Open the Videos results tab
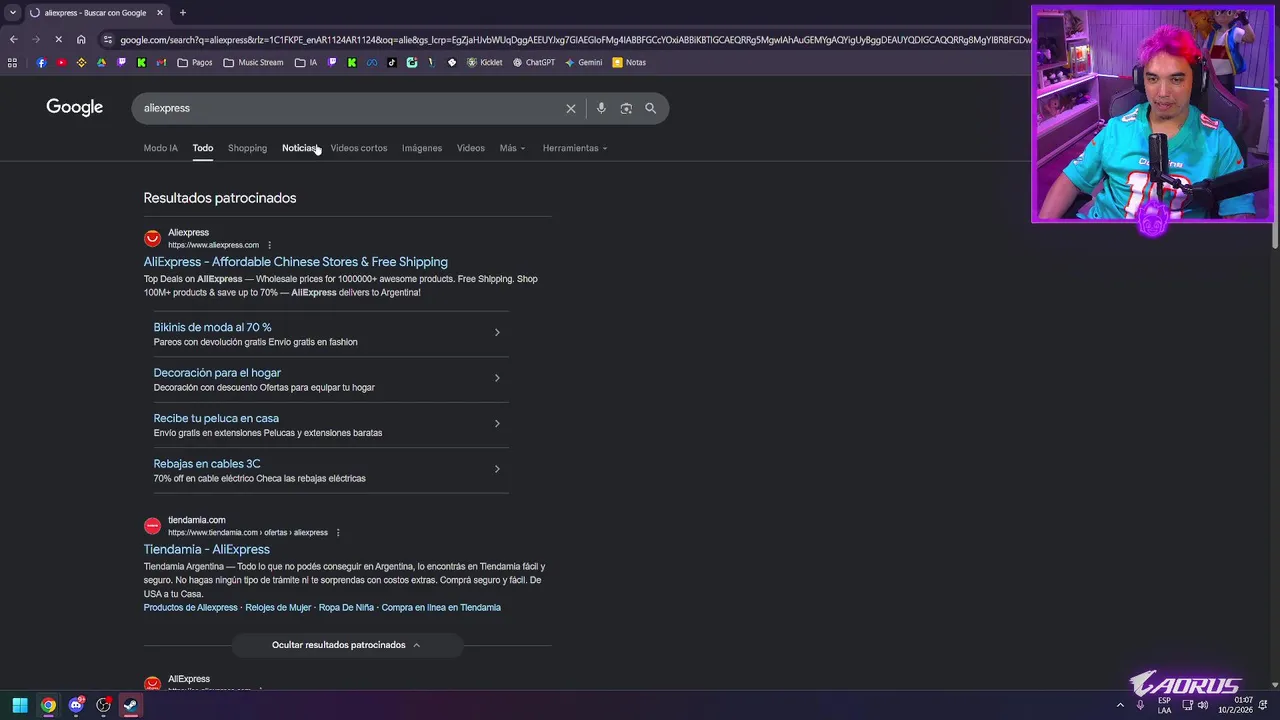The height and width of the screenshot is (720, 1280). pyautogui.click(x=471, y=148)
